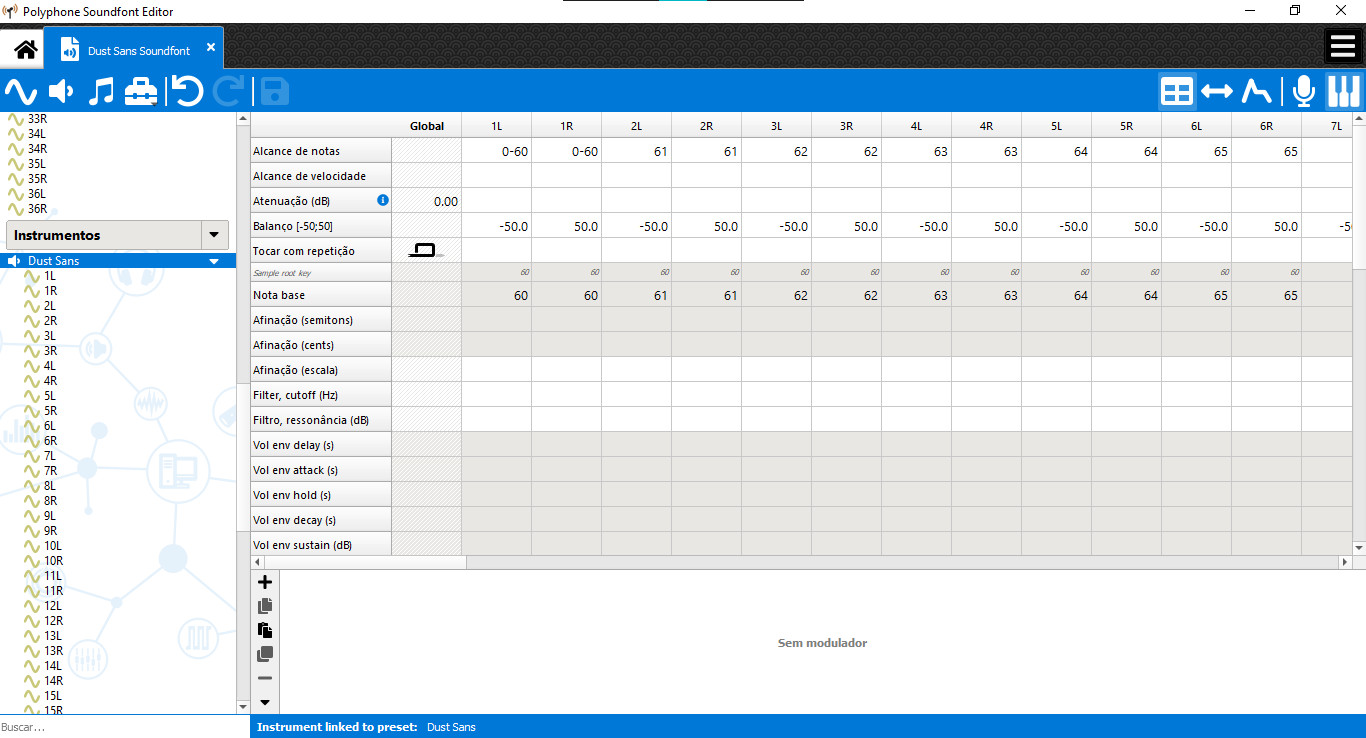Click the loop playback icon in Global column
This screenshot has width=1366, height=738.
coord(425,250)
